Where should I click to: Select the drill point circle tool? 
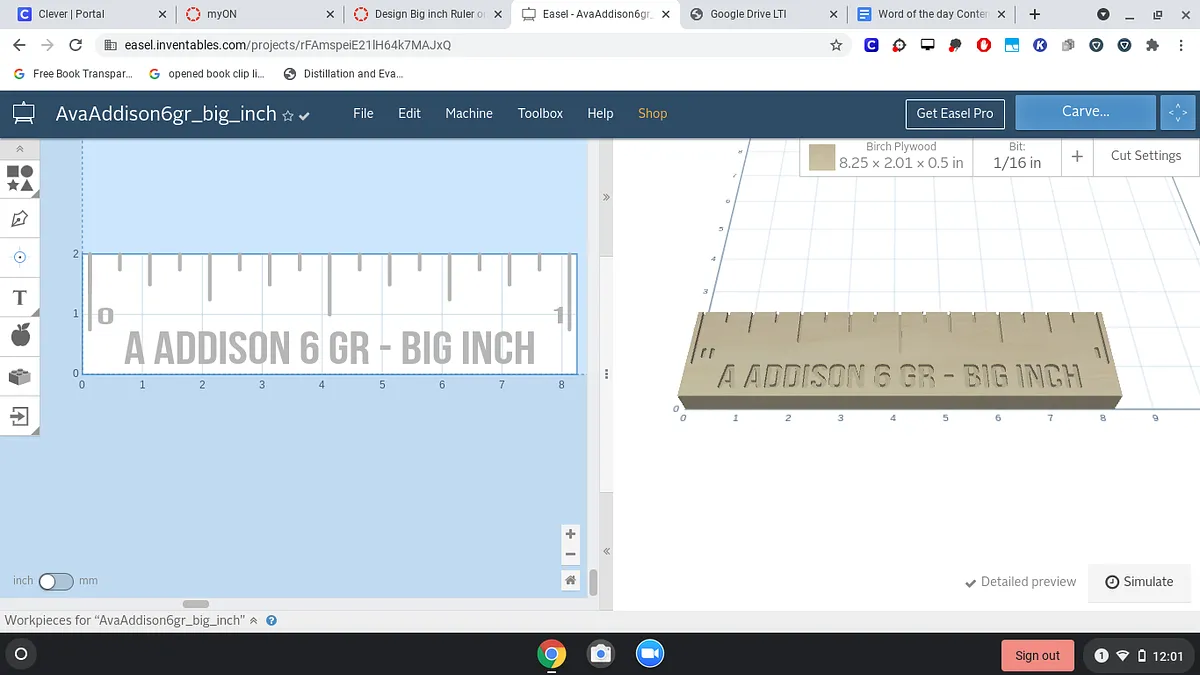pyautogui.click(x=20, y=257)
